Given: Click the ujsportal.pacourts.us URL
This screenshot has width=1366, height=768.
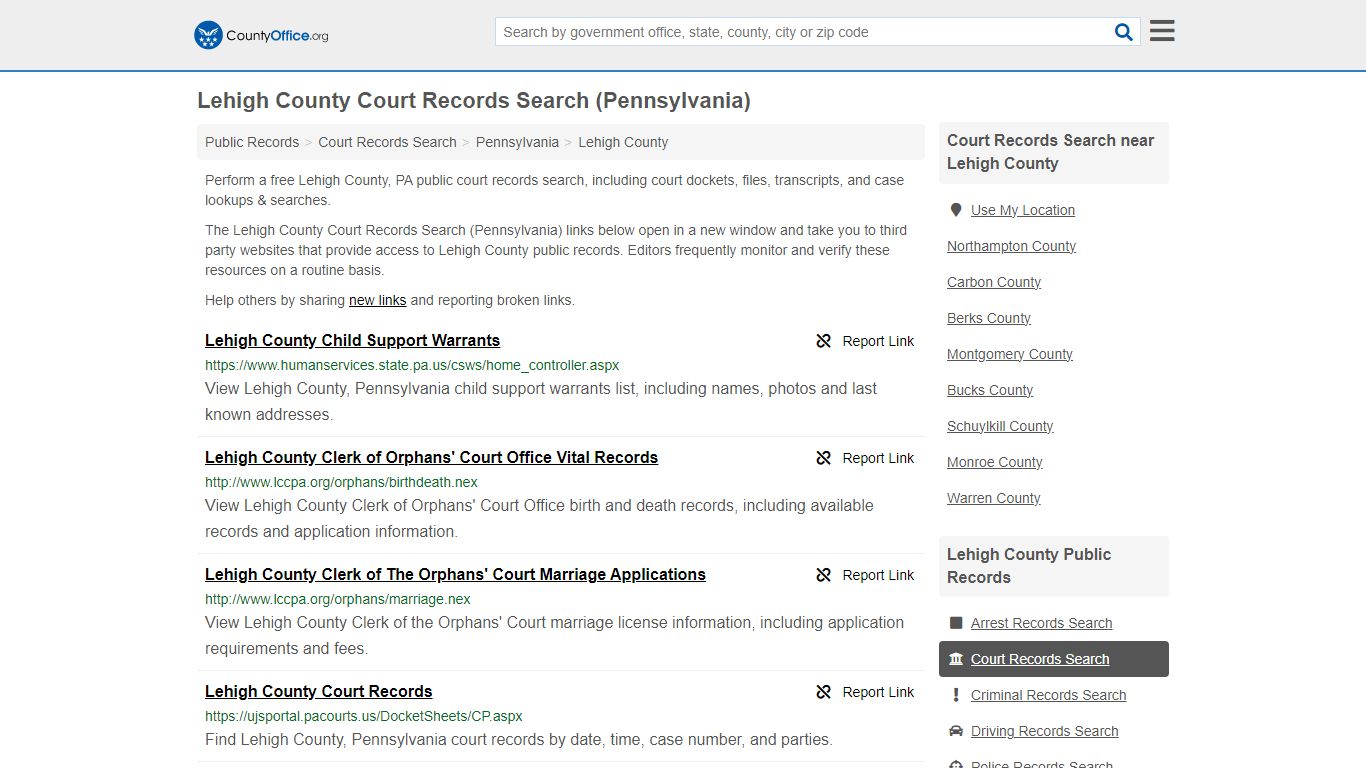Looking at the screenshot, I should (x=363, y=716).
